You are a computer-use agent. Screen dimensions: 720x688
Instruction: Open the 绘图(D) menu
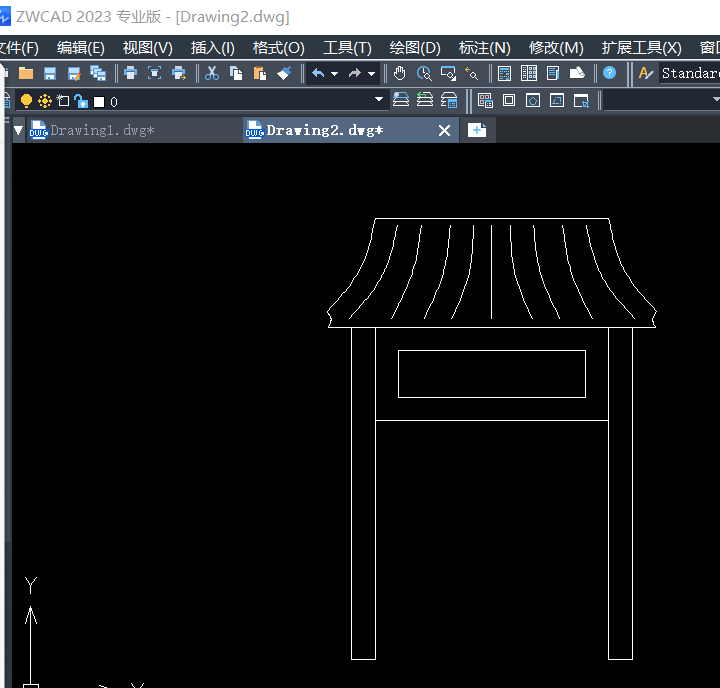click(x=415, y=48)
